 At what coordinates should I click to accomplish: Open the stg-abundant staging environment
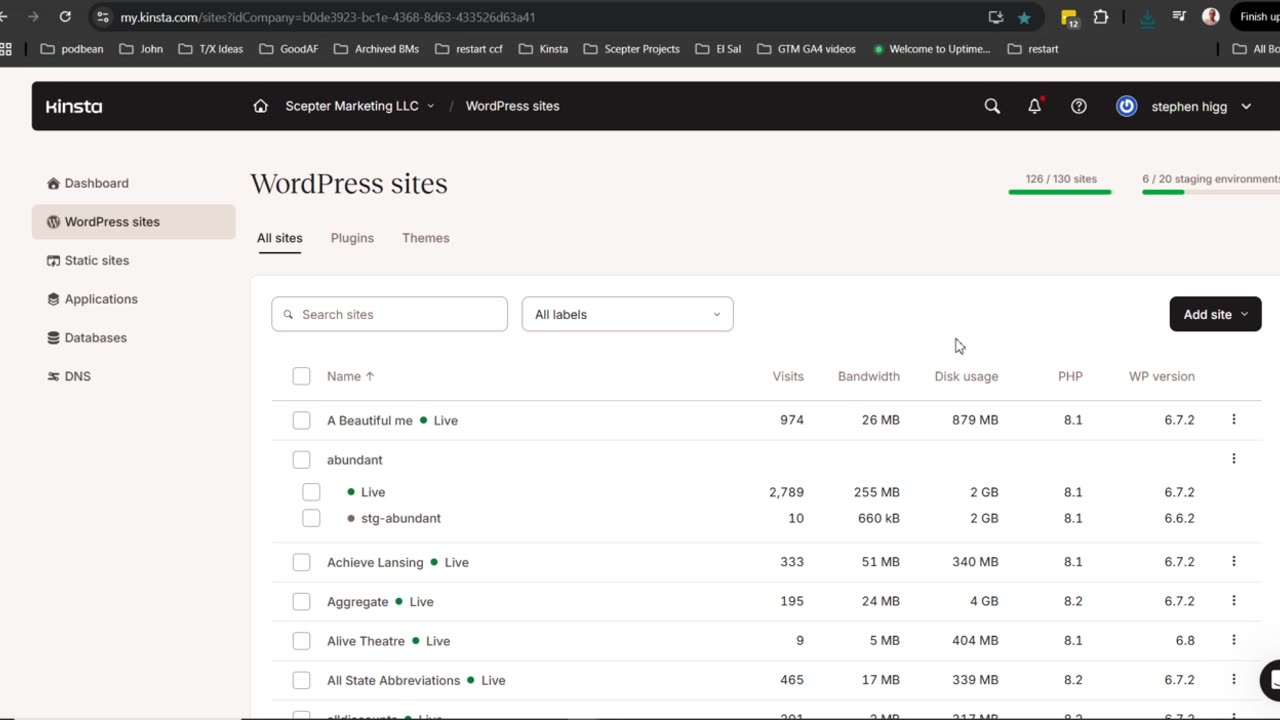click(x=400, y=518)
